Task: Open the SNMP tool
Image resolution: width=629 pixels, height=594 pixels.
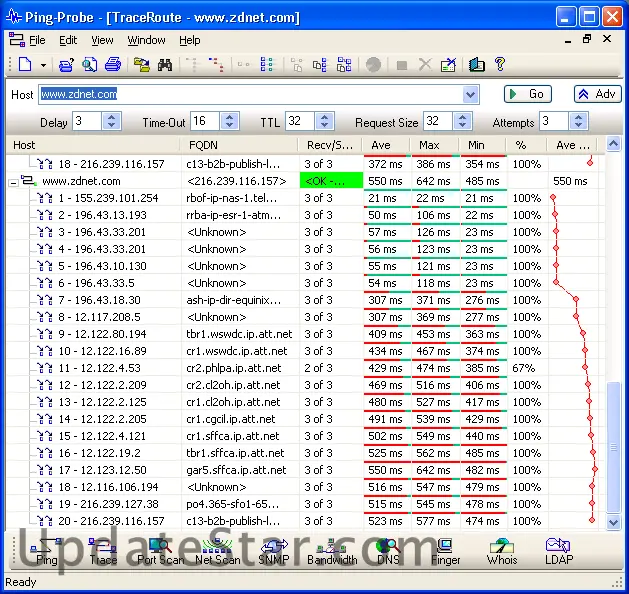Action: [x=273, y=551]
